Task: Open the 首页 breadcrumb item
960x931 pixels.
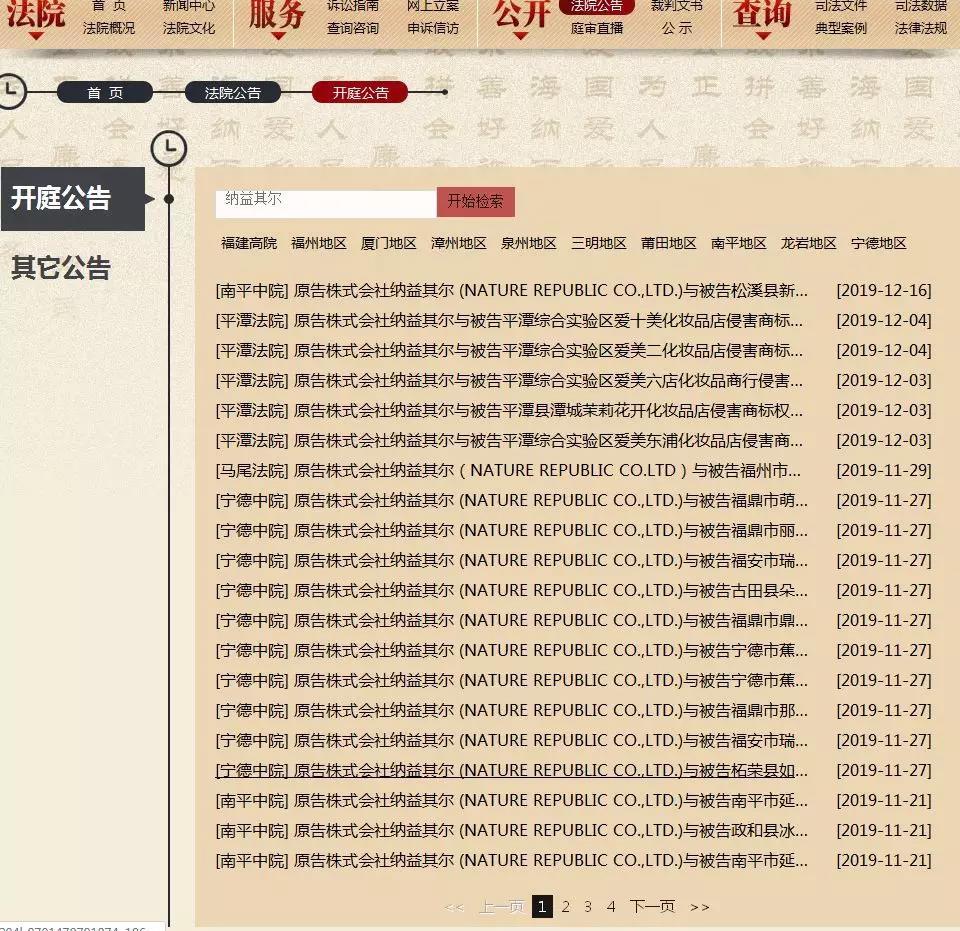Action: coord(106,91)
